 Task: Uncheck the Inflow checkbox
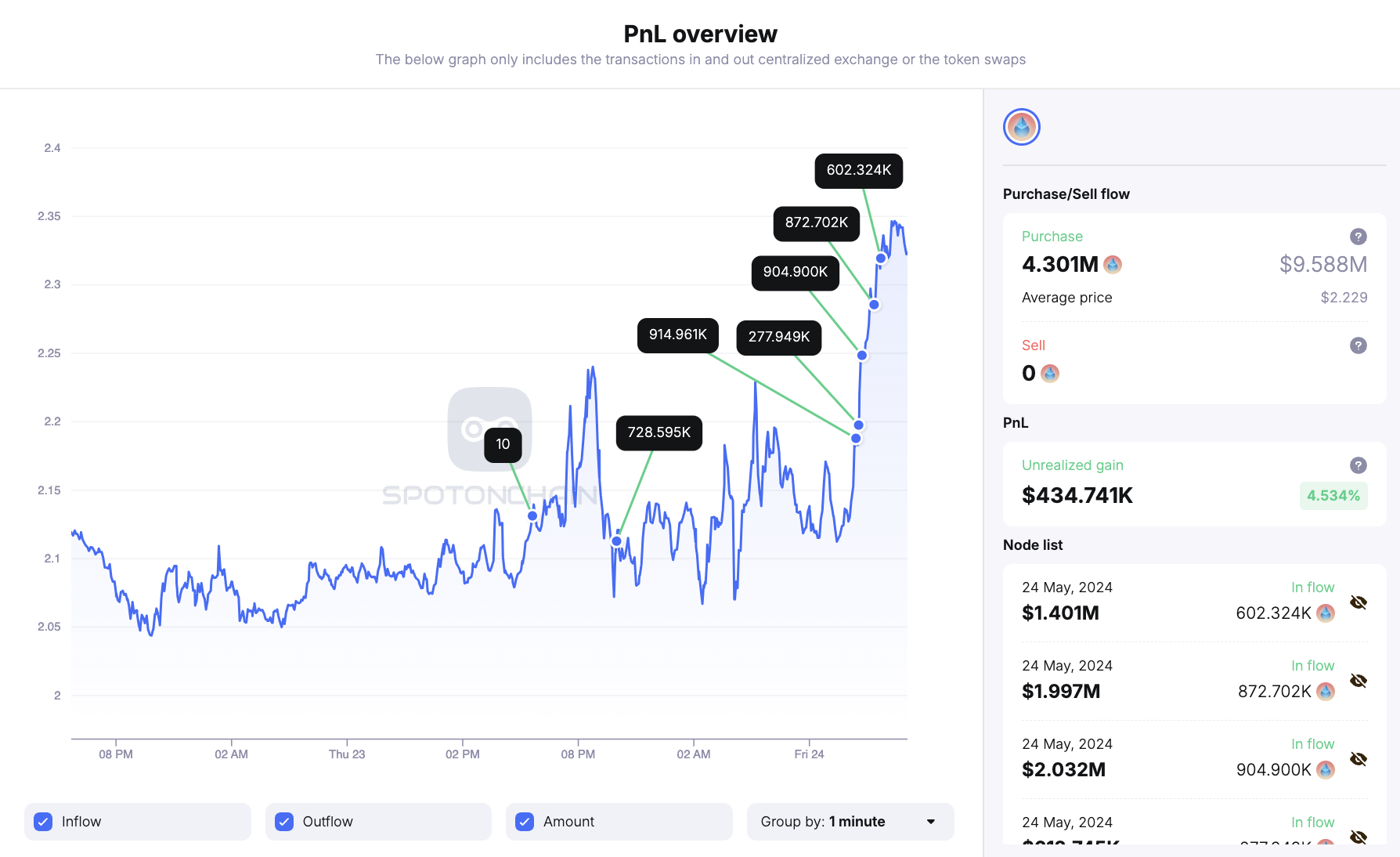(44, 822)
